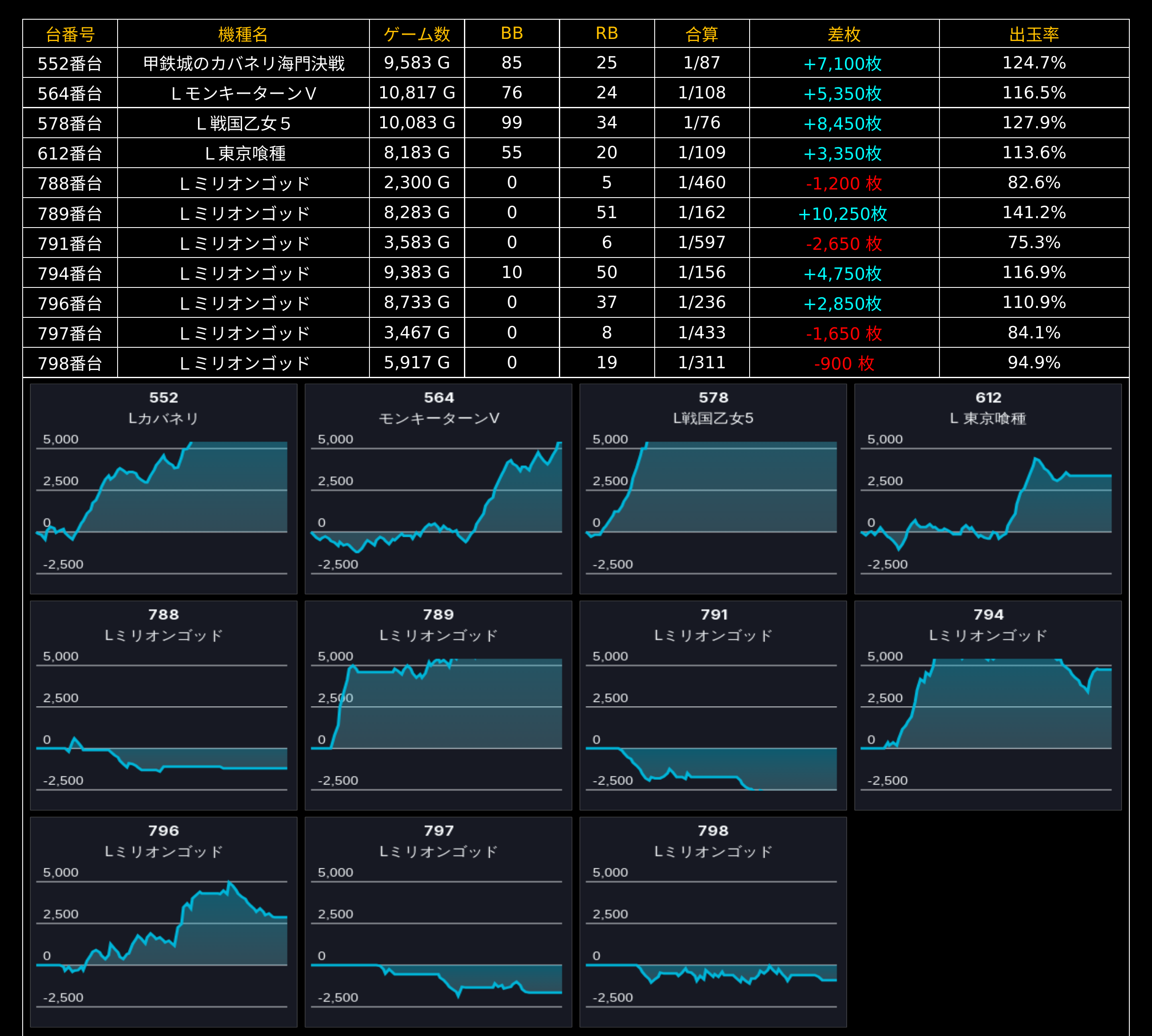Select the 124.7% payout rate
Screen dimensions: 1152x1036
1034,62
